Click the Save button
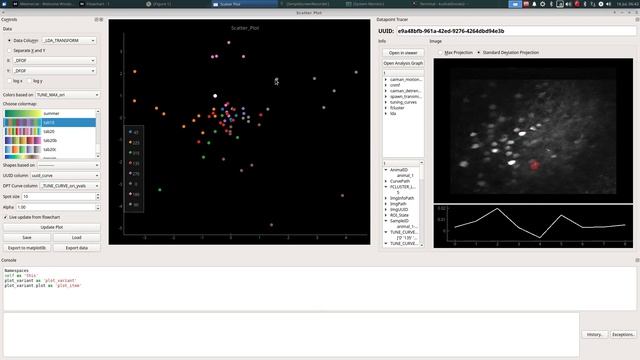This screenshot has height=360, width=640. (27, 238)
